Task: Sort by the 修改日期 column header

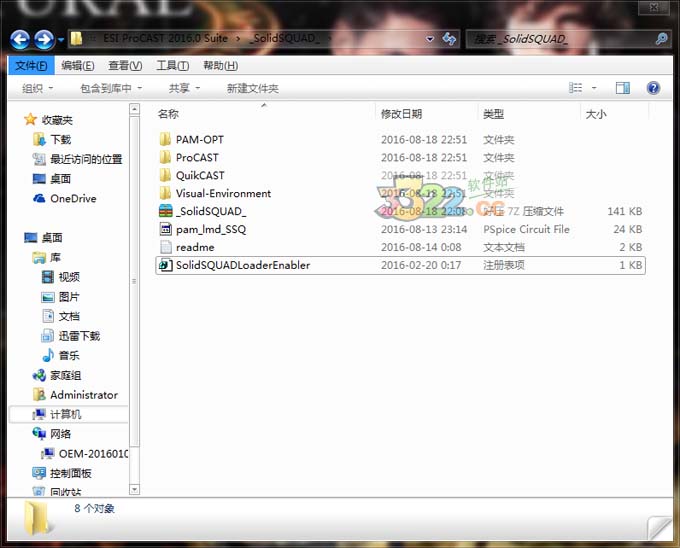Action: pos(402,114)
